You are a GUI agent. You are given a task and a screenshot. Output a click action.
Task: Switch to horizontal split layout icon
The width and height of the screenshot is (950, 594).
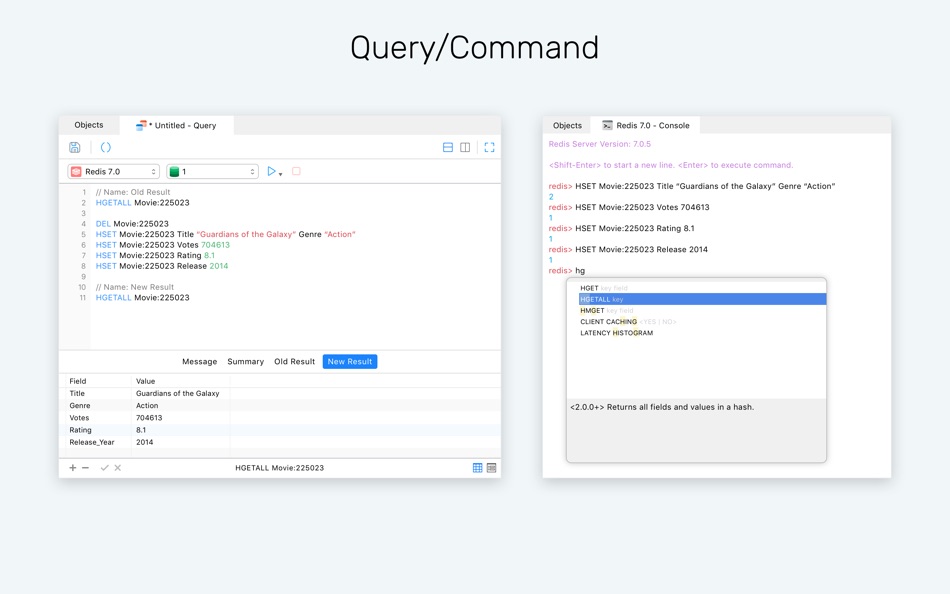[x=448, y=147]
